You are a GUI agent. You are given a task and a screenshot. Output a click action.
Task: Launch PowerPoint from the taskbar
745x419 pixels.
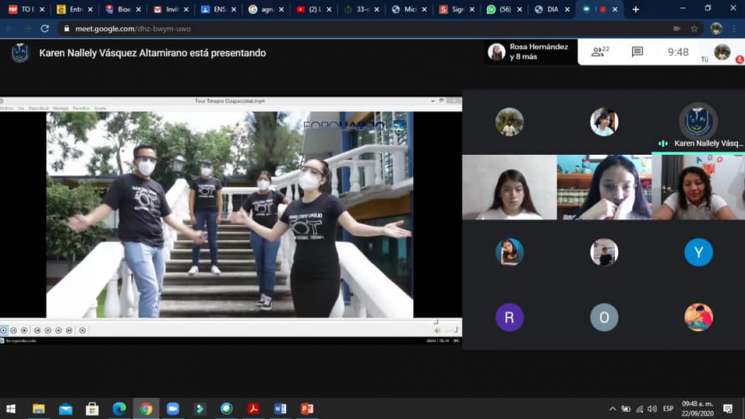307,409
